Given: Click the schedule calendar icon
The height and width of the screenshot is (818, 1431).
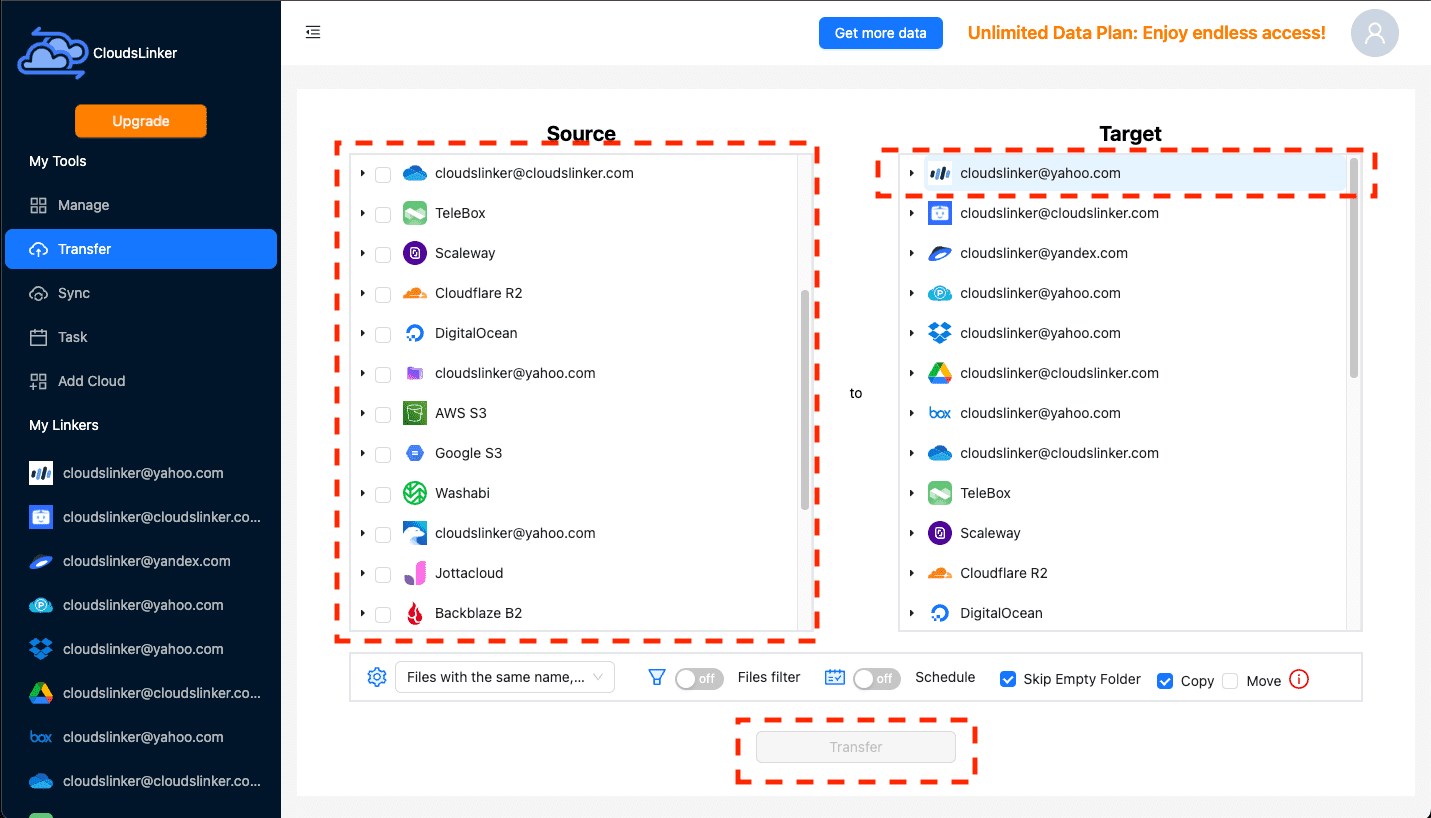Looking at the screenshot, I should [835, 677].
